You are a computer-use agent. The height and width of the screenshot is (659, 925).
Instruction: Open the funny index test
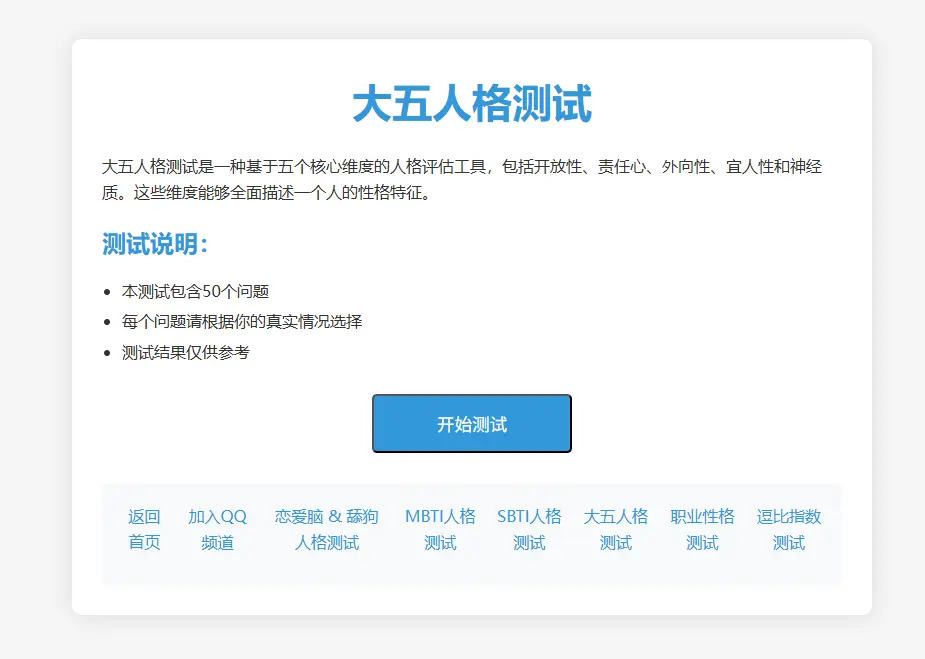tap(789, 529)
